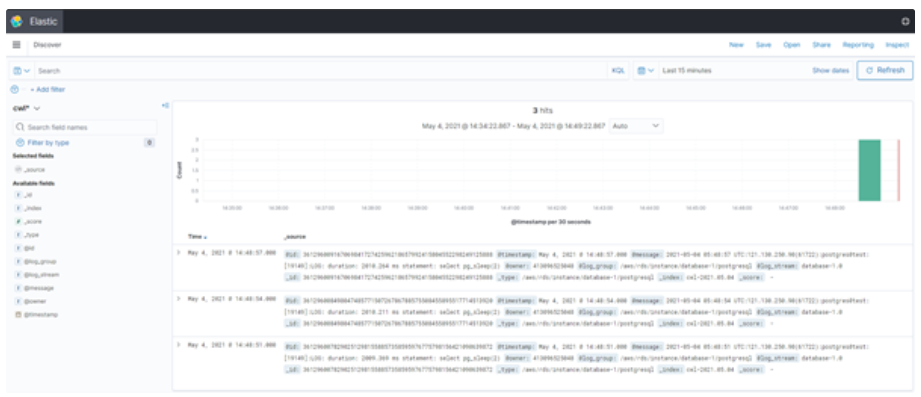This screenshot has width=921, height=397.
Task: Sort by Time column header
Action: [197, 237]
